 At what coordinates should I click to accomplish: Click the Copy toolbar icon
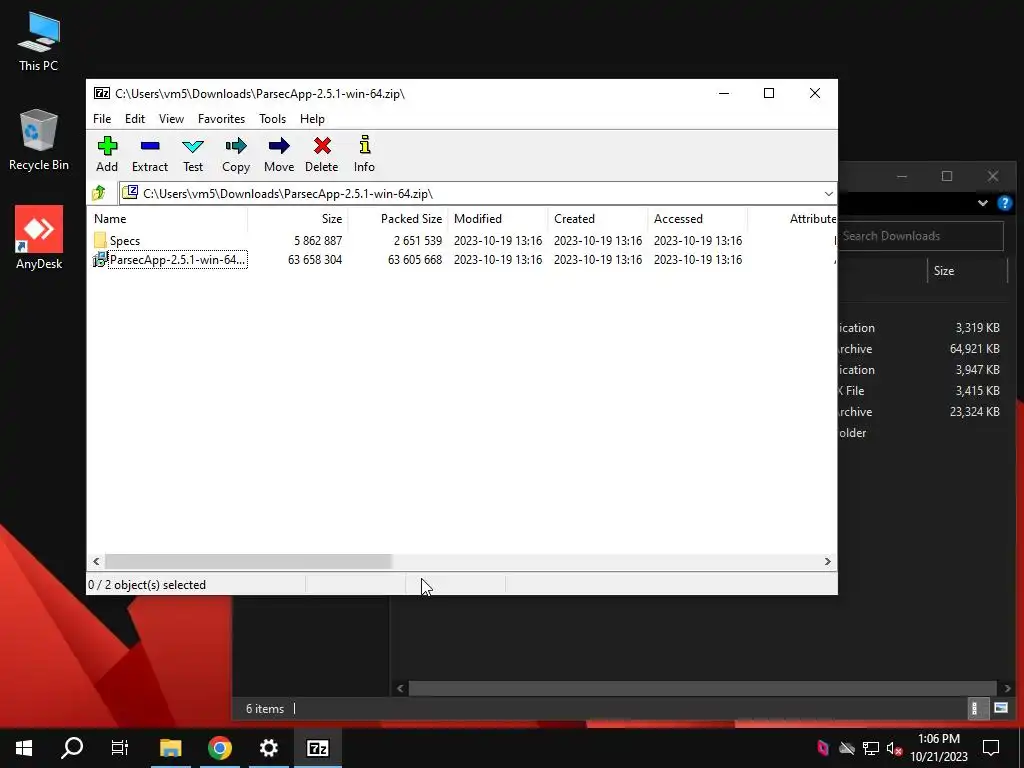(x=236, y=154)
